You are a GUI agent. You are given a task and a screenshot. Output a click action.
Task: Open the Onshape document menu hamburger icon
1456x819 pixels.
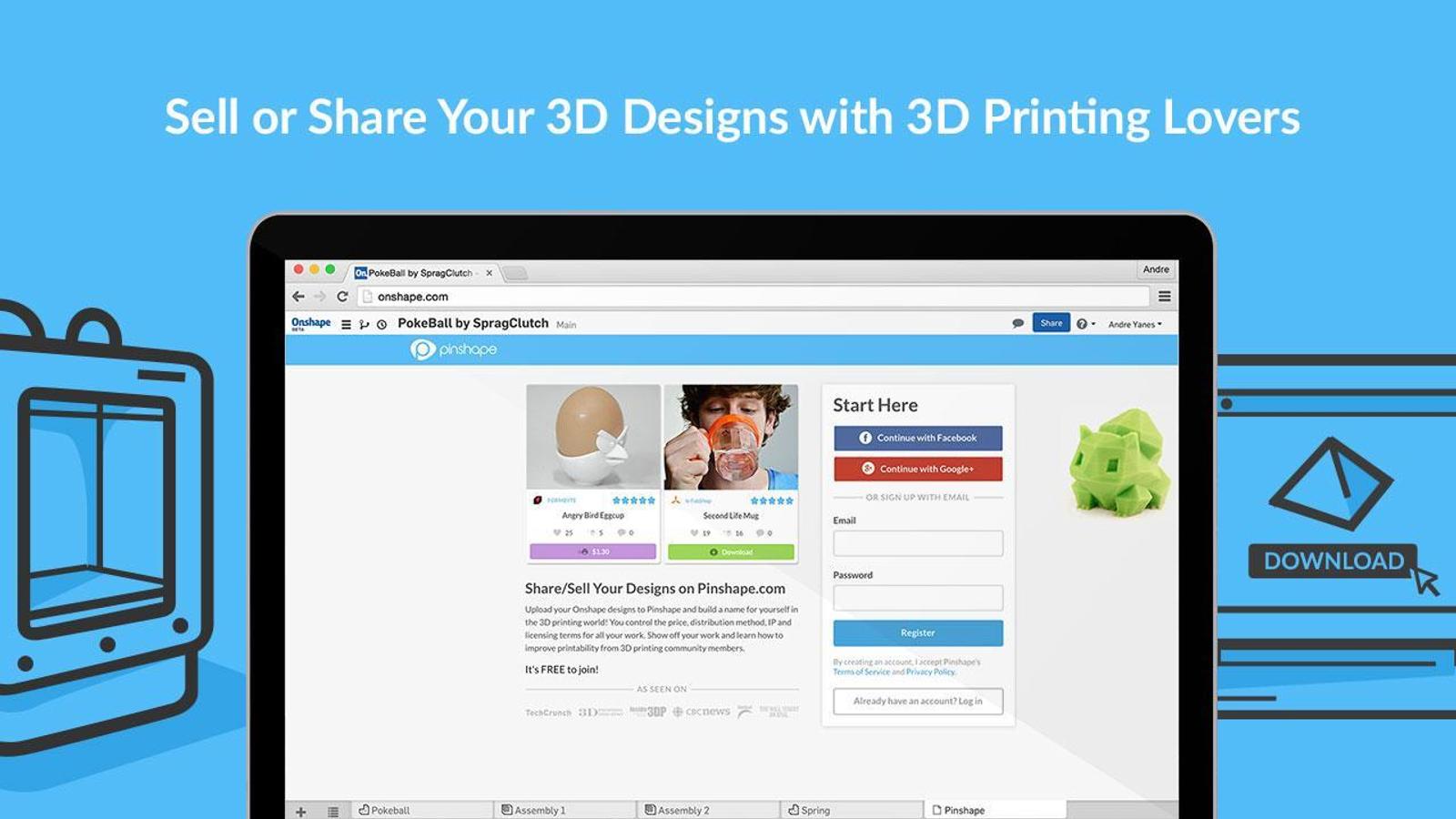pos(346,325)
